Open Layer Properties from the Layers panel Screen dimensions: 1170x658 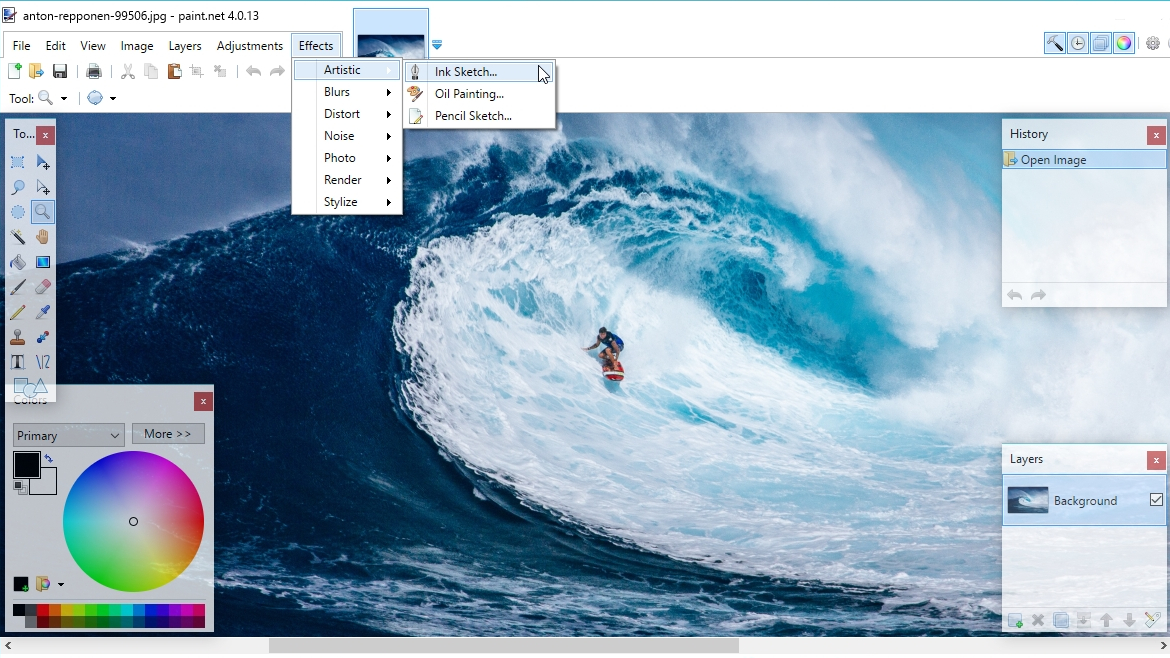tap(1153, 620)
